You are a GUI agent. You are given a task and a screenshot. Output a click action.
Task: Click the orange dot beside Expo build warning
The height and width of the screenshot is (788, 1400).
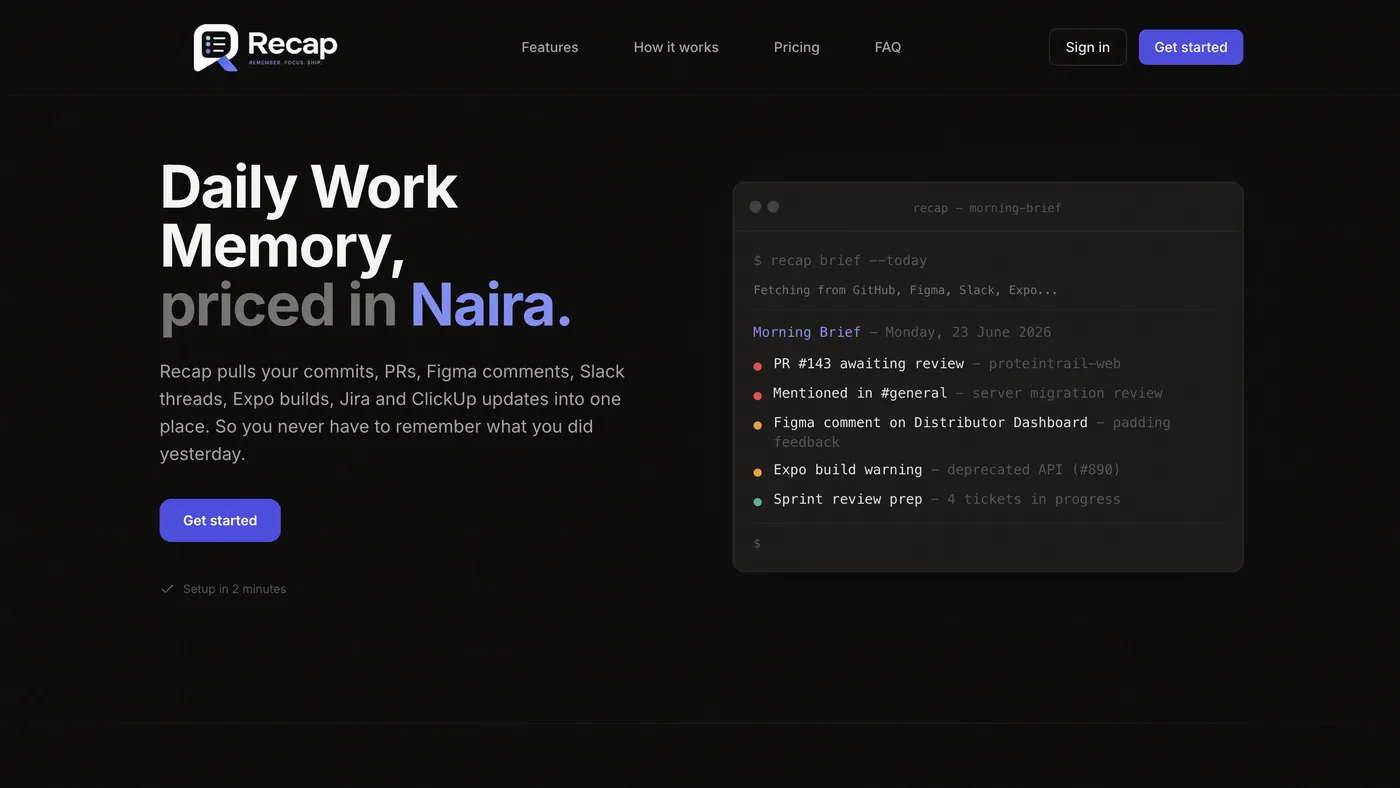[757, 472]
